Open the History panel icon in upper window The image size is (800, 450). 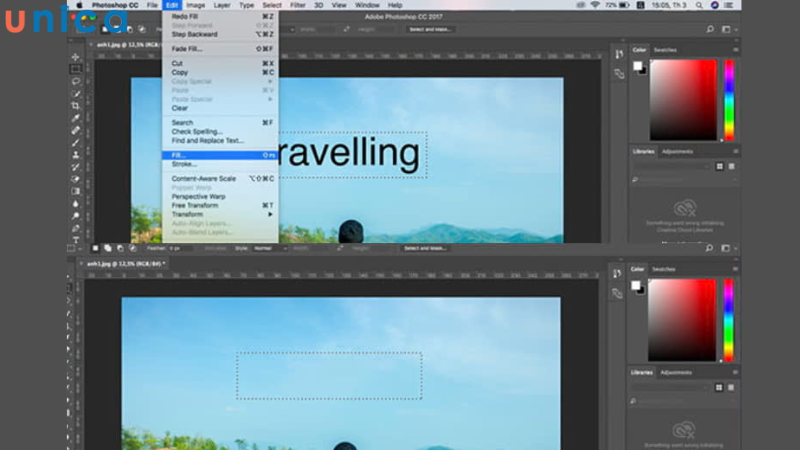[x=619, y=54]
